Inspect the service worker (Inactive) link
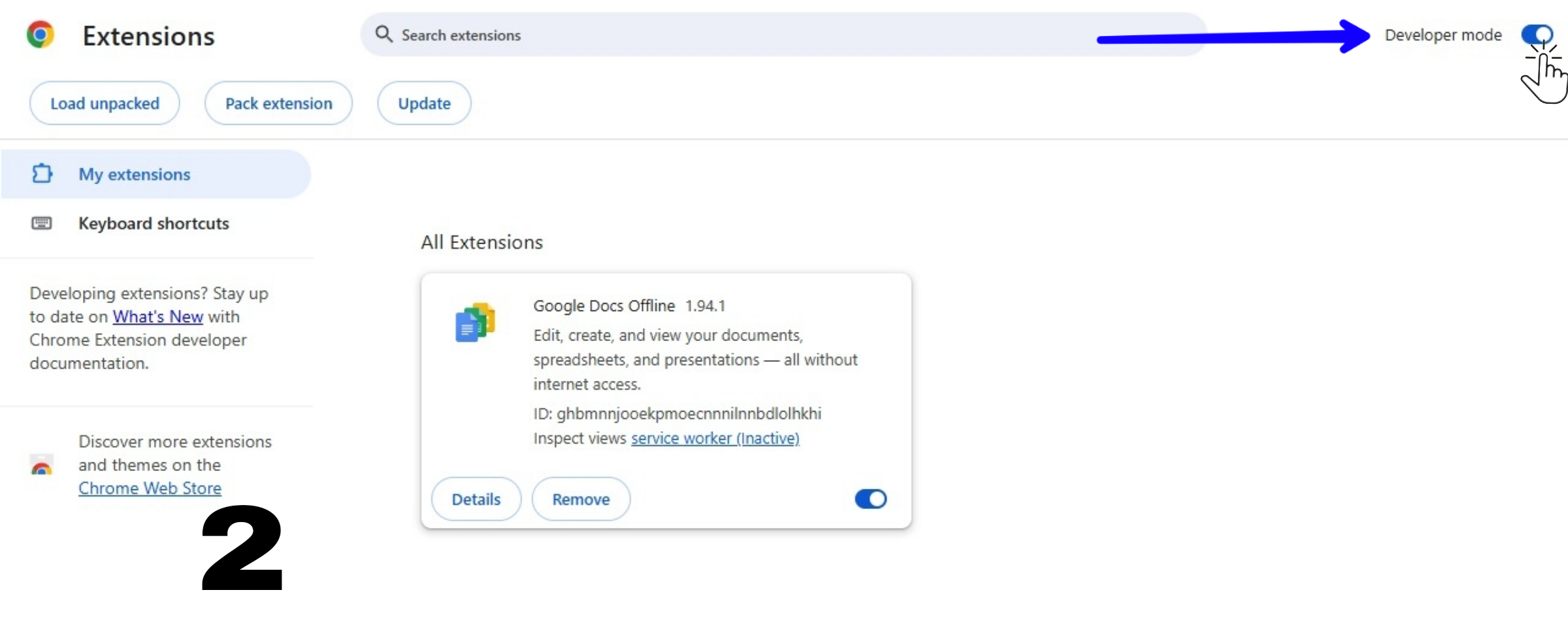Viewport: 1568px width, 622px height. pos(715,438)
